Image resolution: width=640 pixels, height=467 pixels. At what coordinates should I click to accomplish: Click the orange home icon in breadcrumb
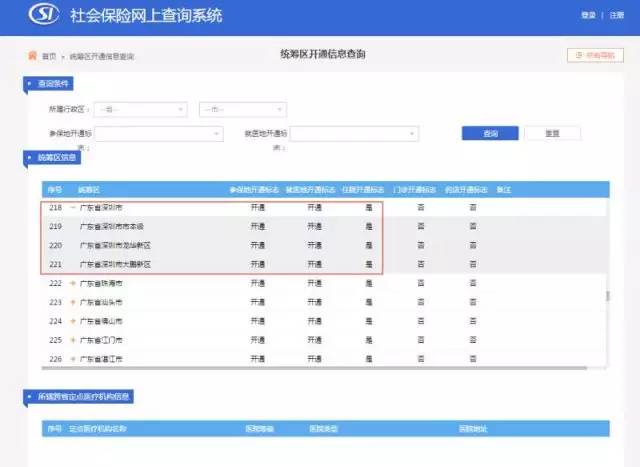(32, 56)
